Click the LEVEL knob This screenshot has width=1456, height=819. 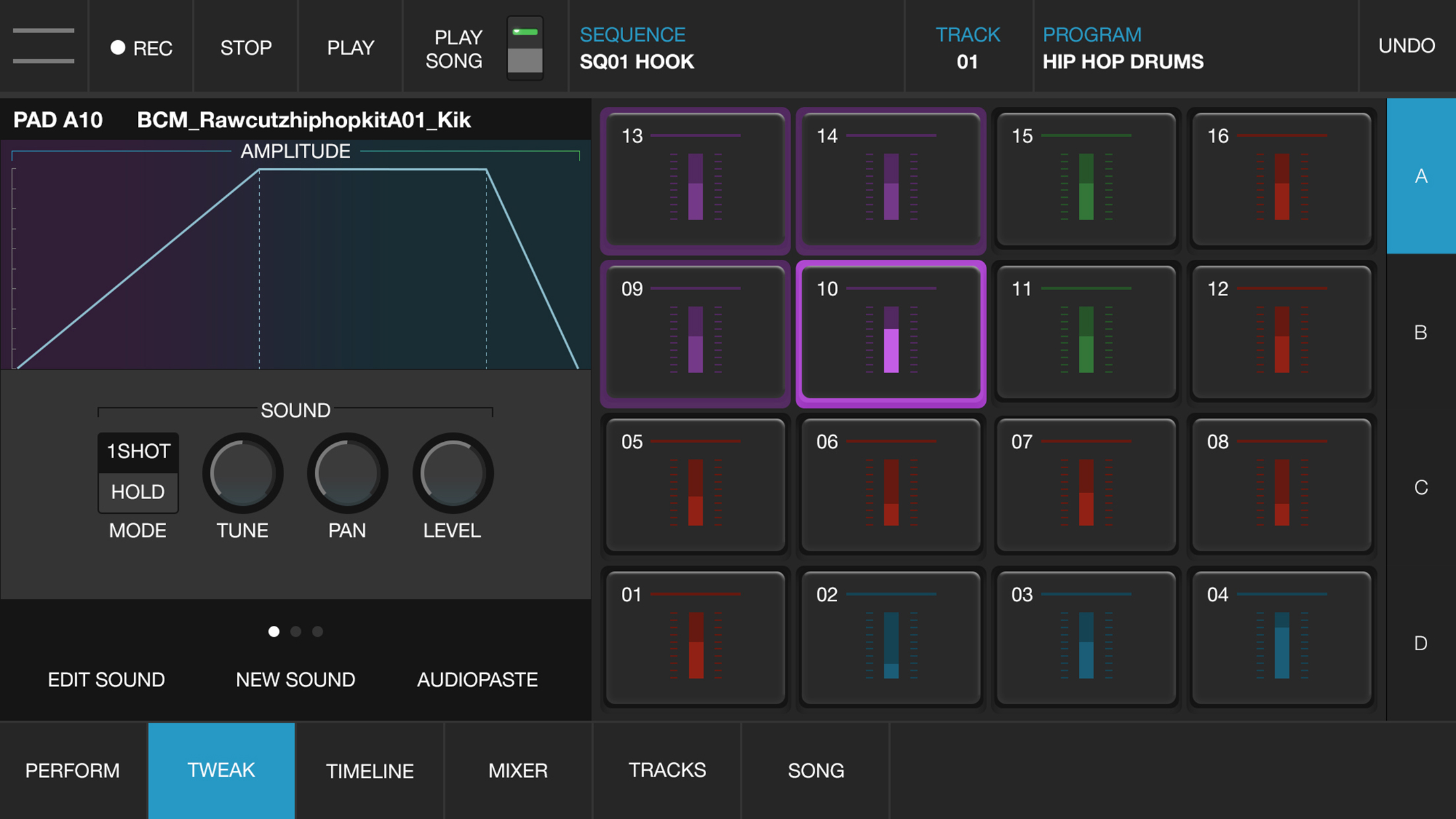pyautogui.click(x=452, y=473)
